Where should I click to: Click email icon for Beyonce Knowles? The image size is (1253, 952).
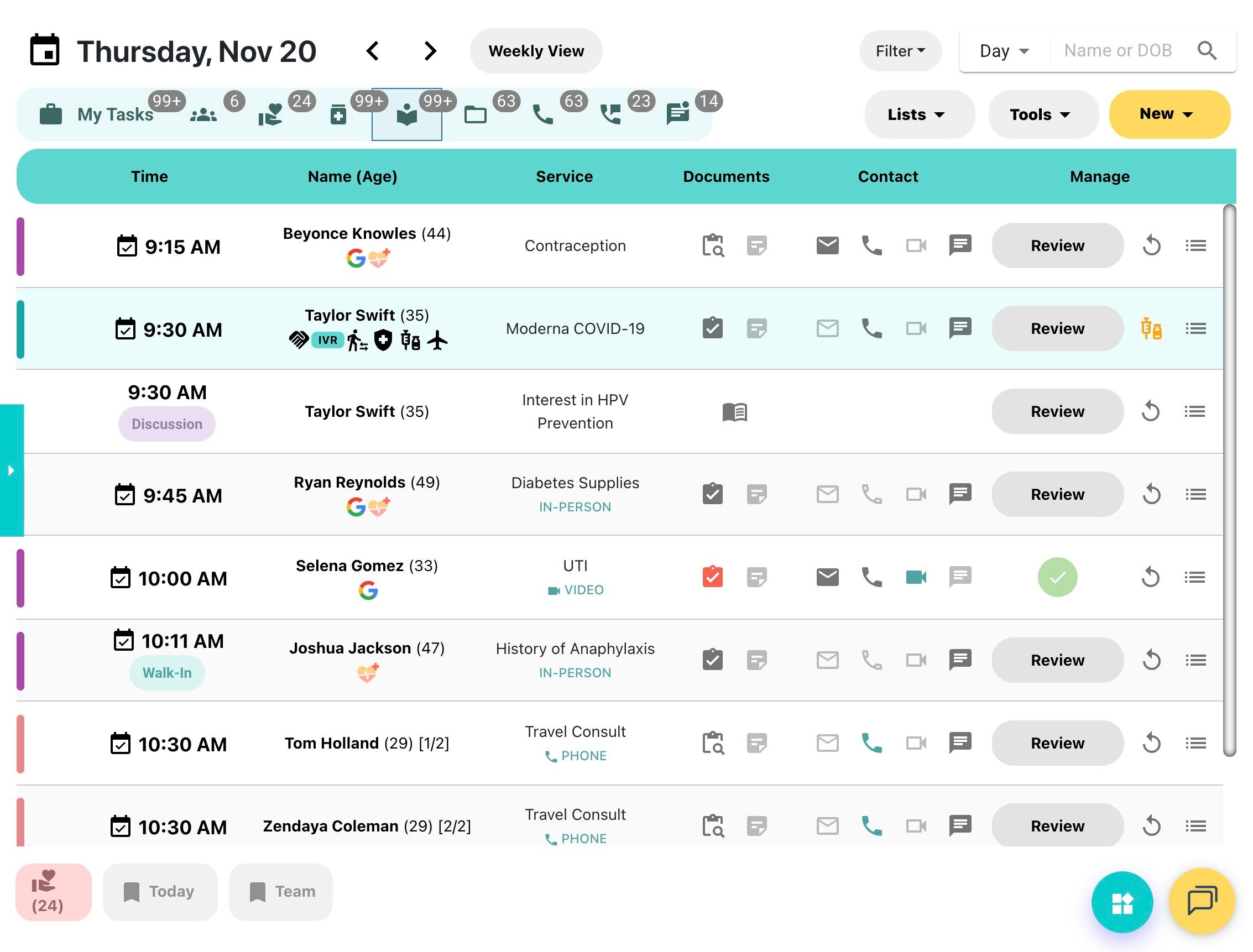coord(827,246)
